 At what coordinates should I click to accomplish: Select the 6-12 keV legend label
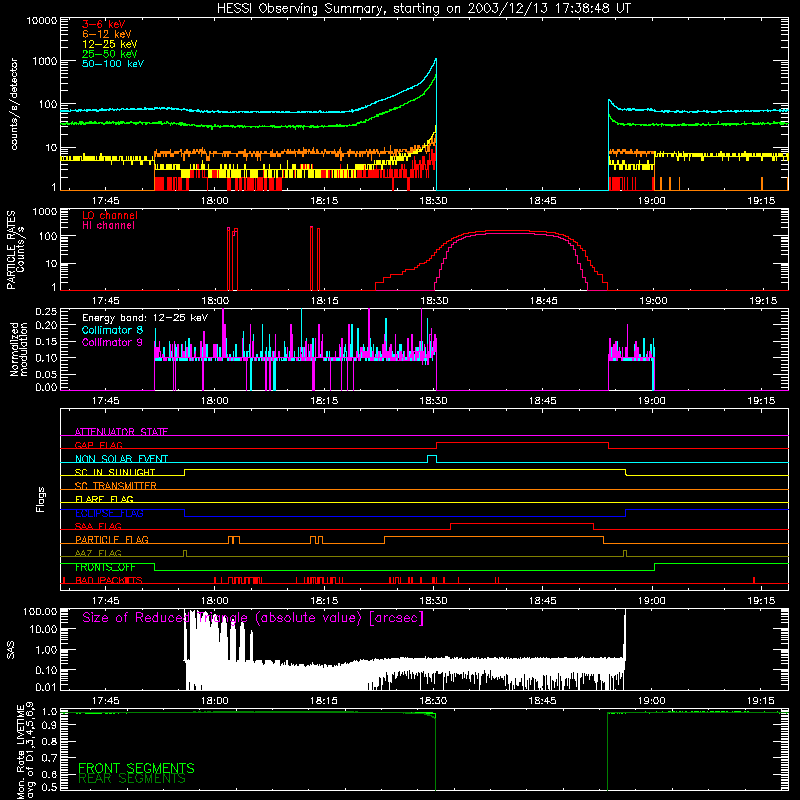106,34
